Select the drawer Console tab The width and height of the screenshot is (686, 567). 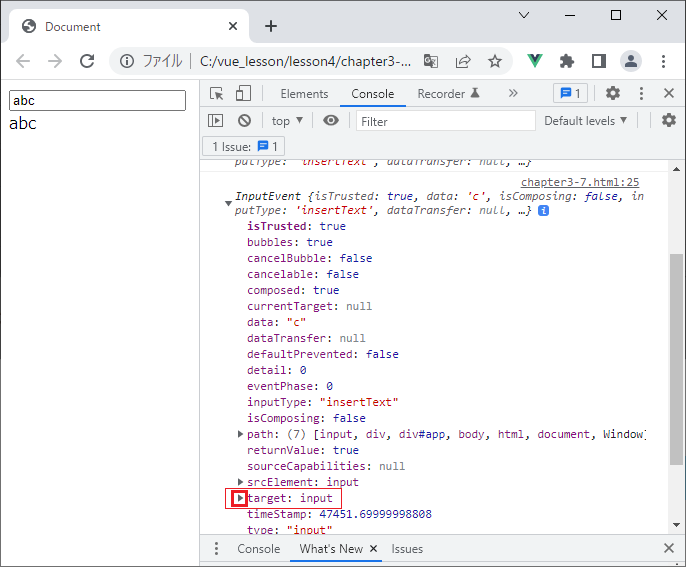coord(259,549)
